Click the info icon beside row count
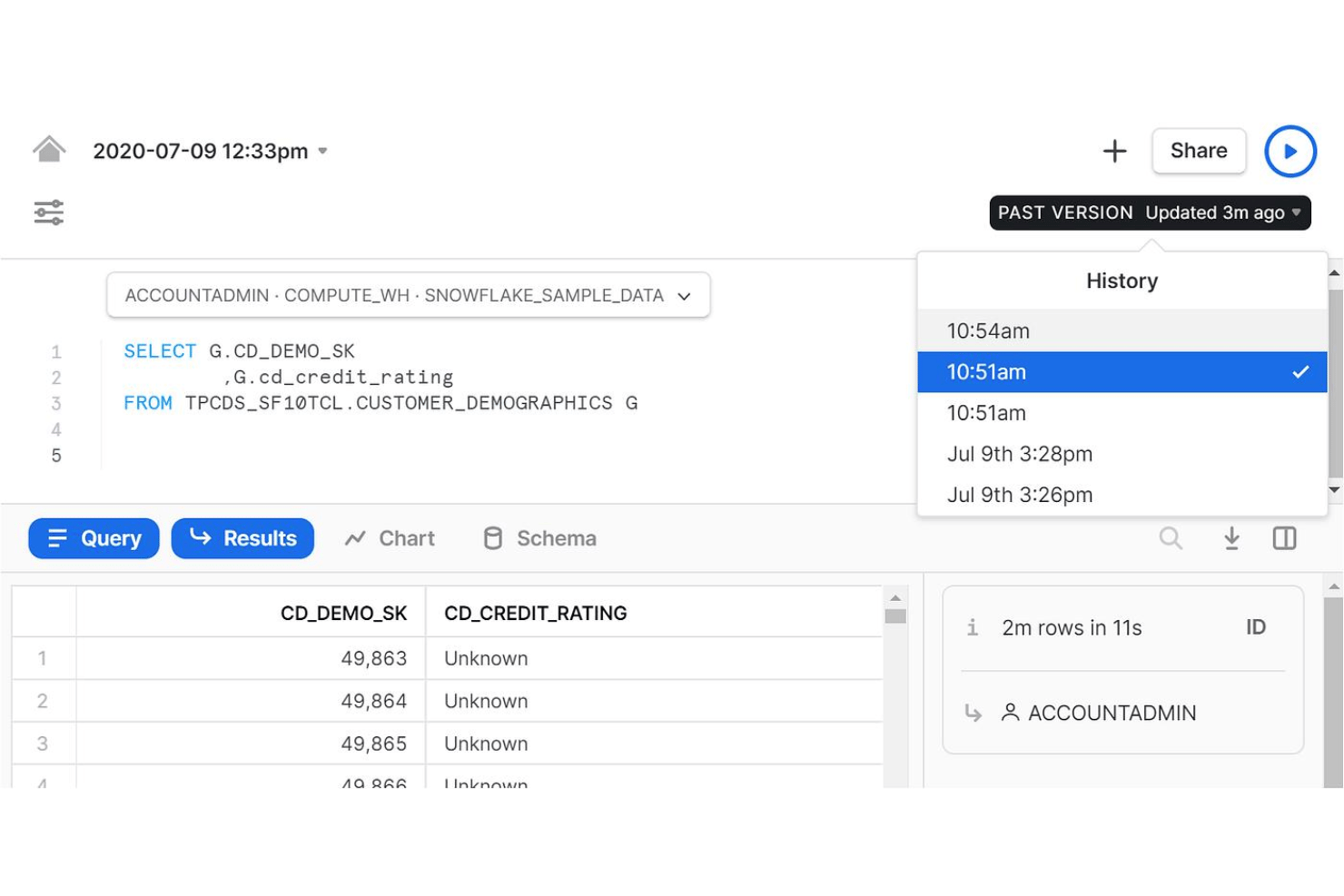This screenshot has width=1344, height=896. [x=973, y=627]
